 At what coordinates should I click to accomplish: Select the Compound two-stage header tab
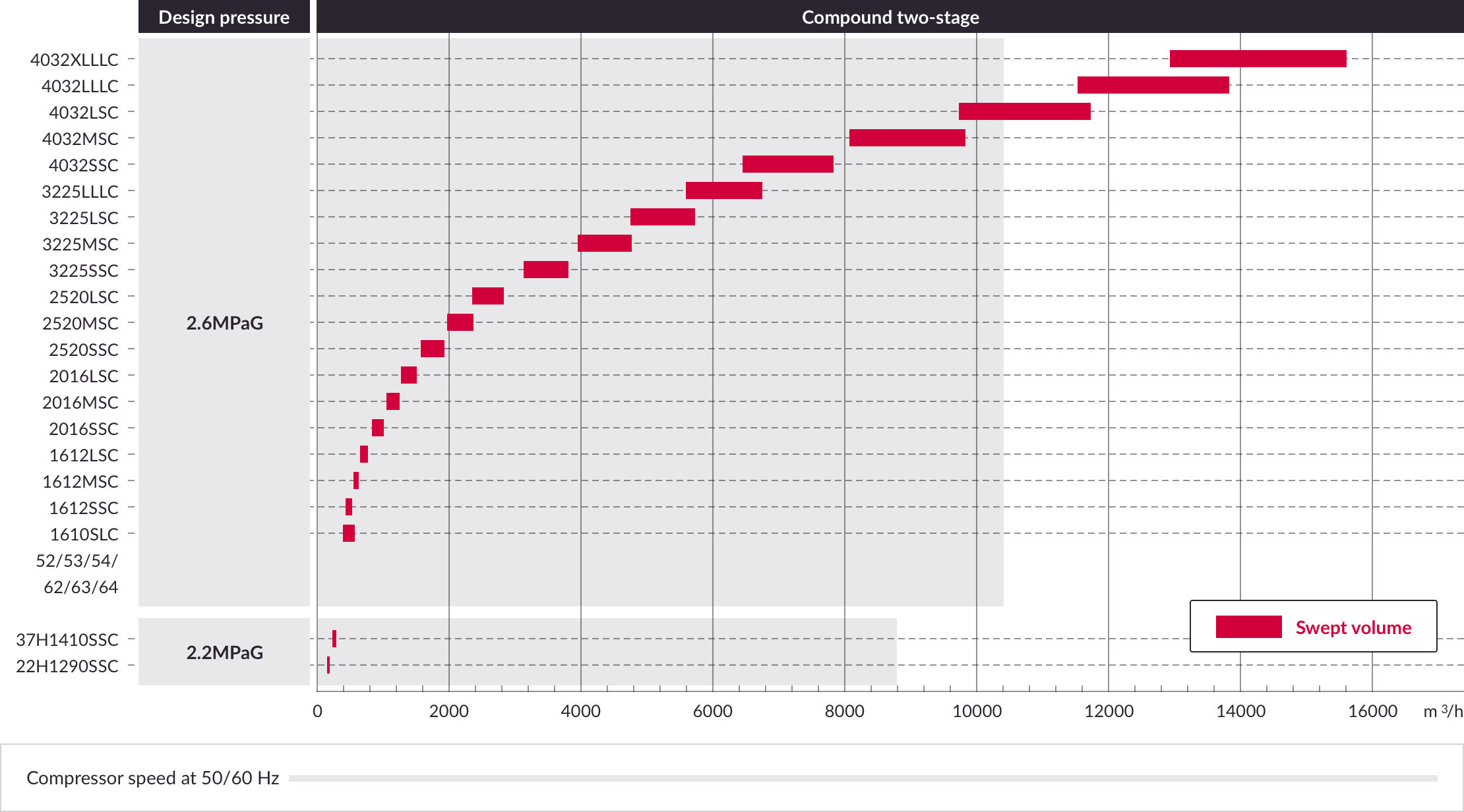tap(890, 17)
